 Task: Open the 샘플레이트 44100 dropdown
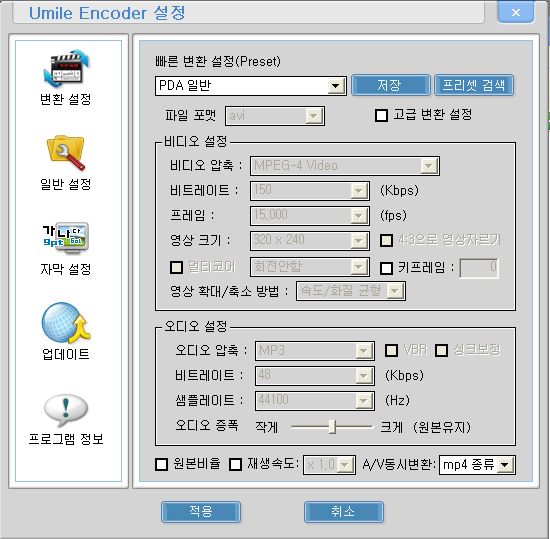(315, 400)
